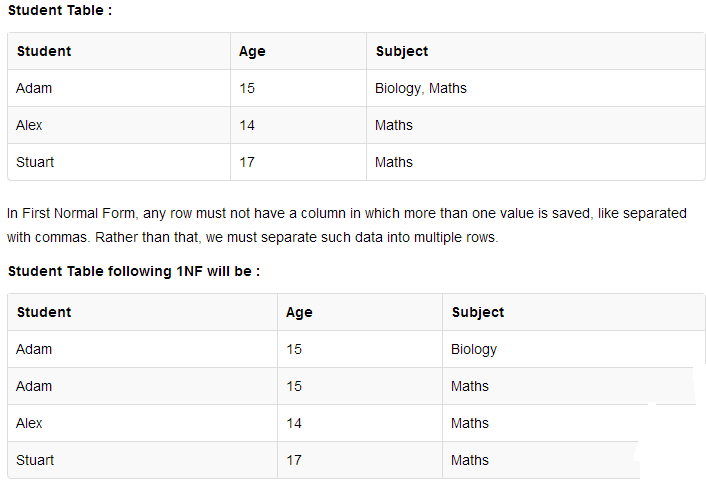The width and height of the screenshot is (706, 482).
Task: Click Adam's name in the Biology row
Action: point(34,349)
